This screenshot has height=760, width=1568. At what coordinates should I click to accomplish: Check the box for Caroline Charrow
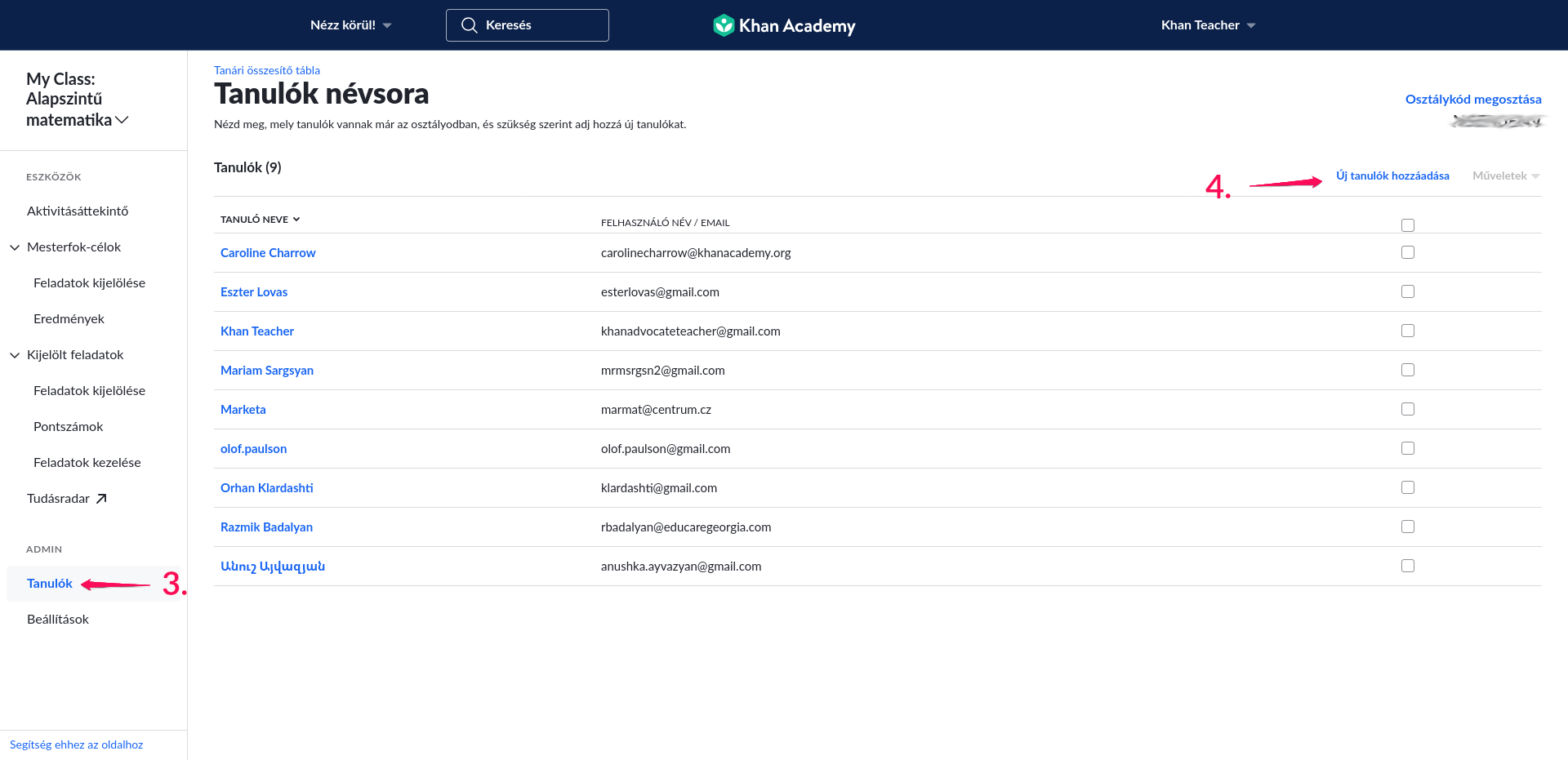[x=1408, y=252]
